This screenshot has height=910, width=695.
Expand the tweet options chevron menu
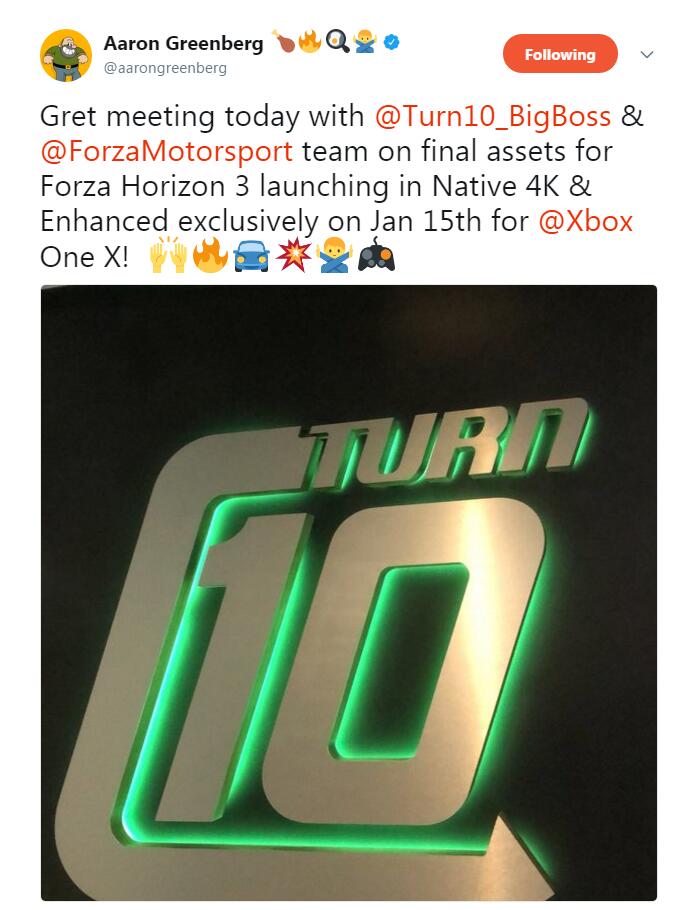(646, 55)
